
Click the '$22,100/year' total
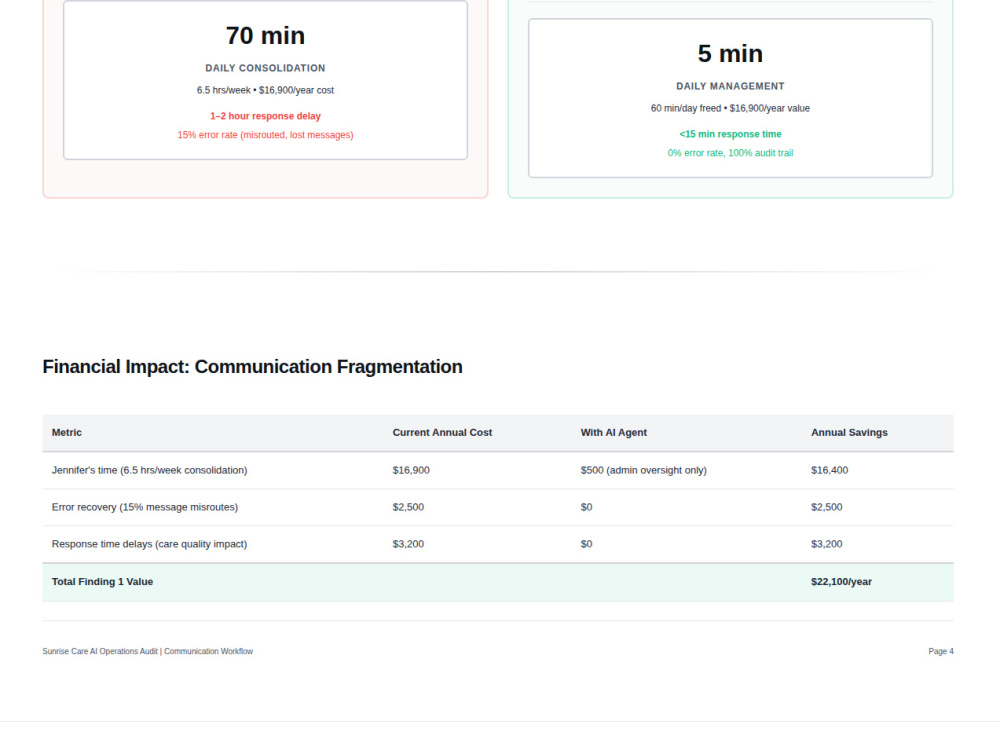(841, 582)
